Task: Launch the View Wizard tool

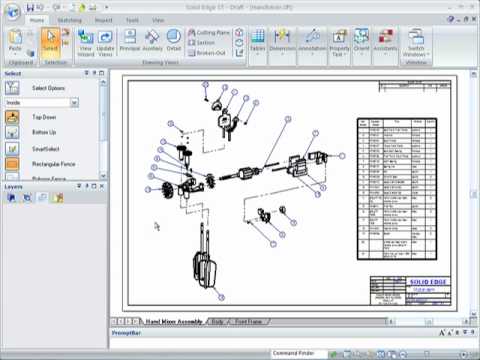Action: 86,43
